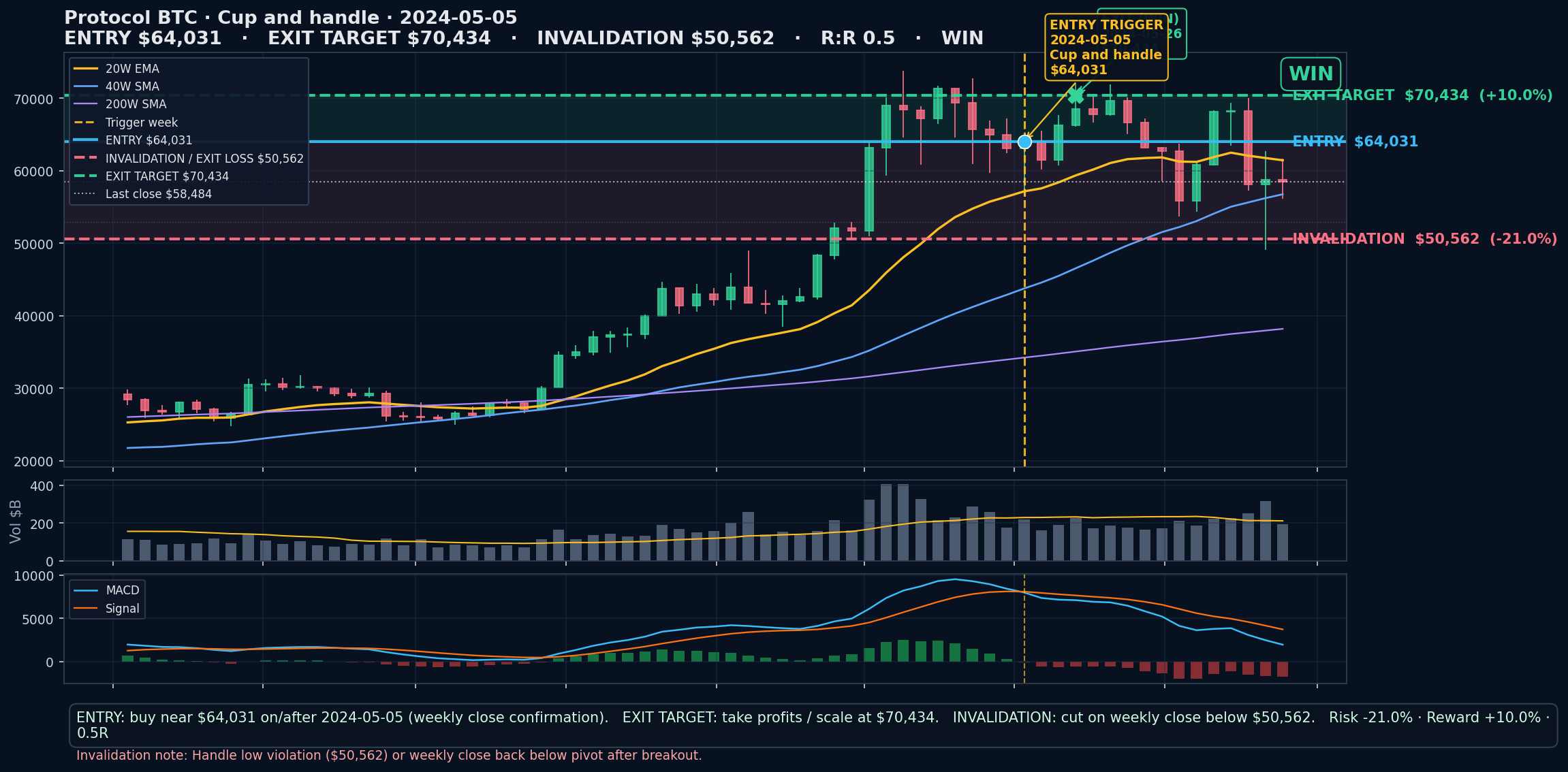This screenshot has width=1568, height=772.
Task: Click the 'MACD' legend entry
Action: 107,590
